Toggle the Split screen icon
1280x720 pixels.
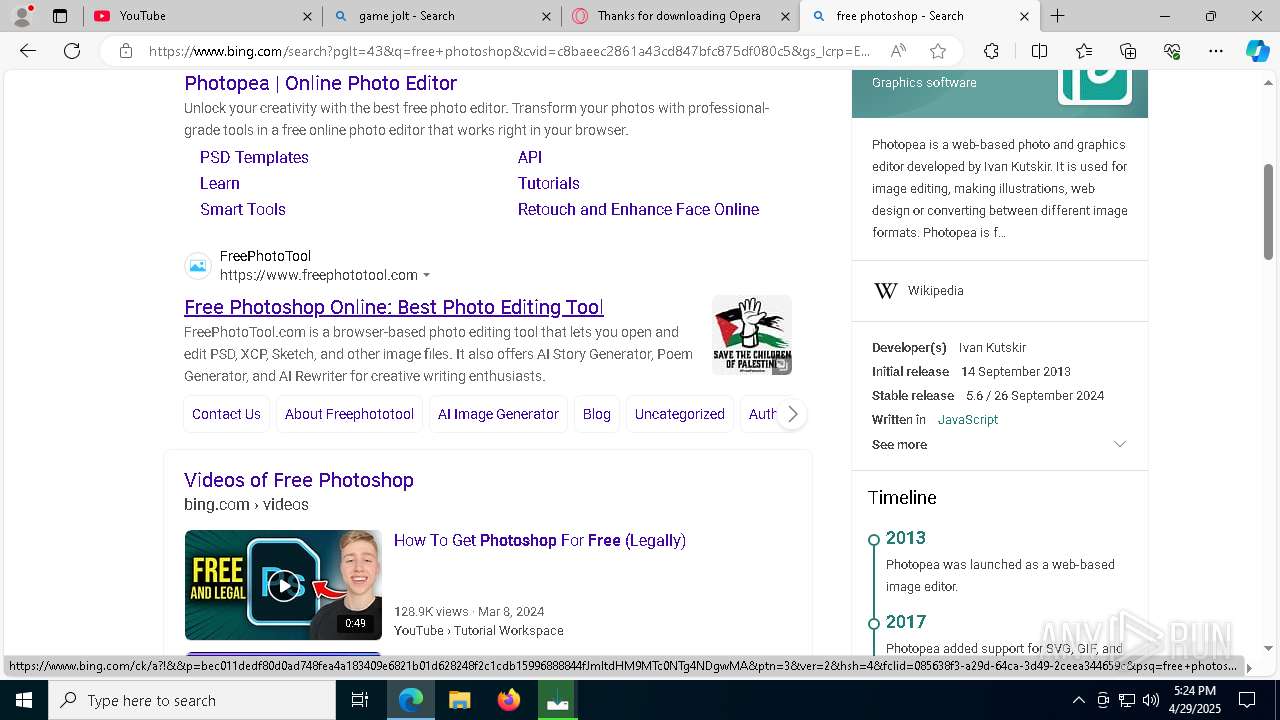(1039, 51)
